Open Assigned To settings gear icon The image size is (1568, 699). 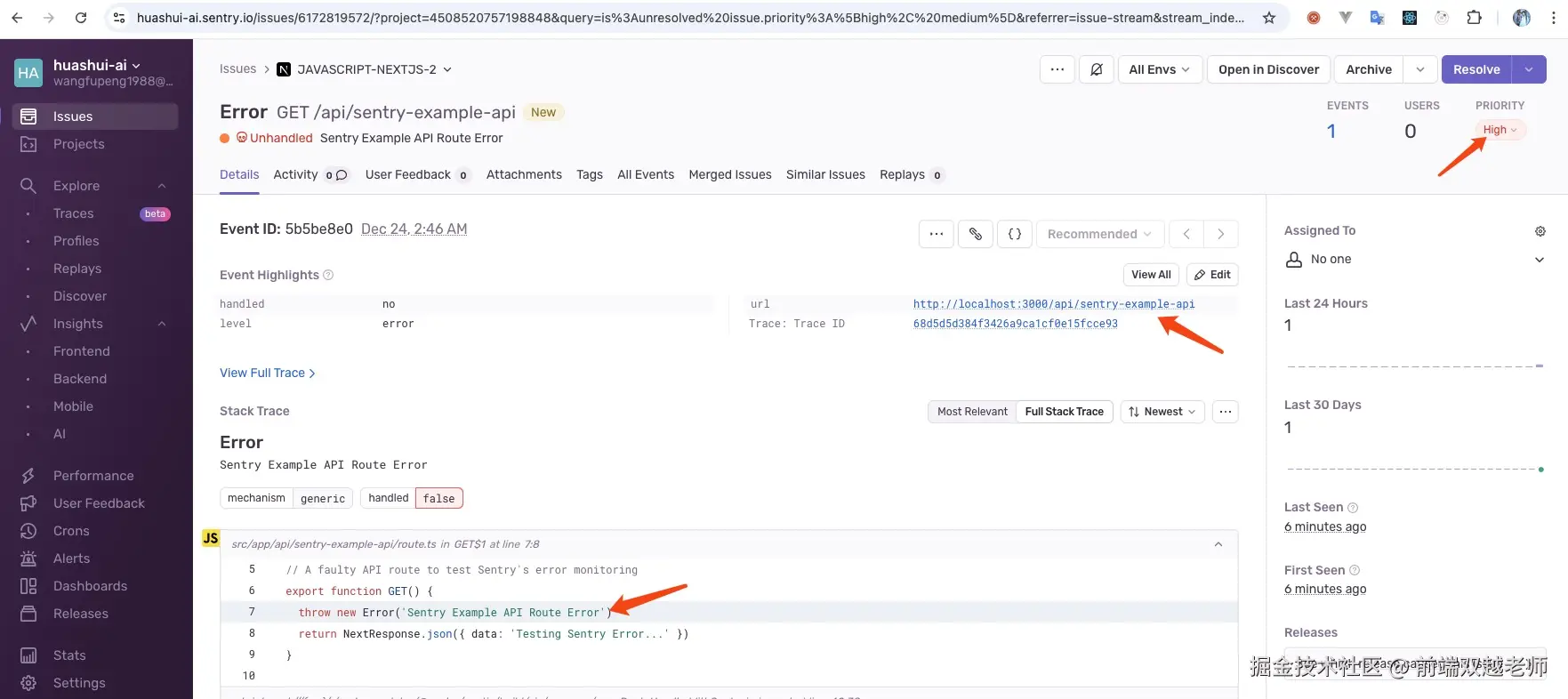click(x=1540, y=231)
